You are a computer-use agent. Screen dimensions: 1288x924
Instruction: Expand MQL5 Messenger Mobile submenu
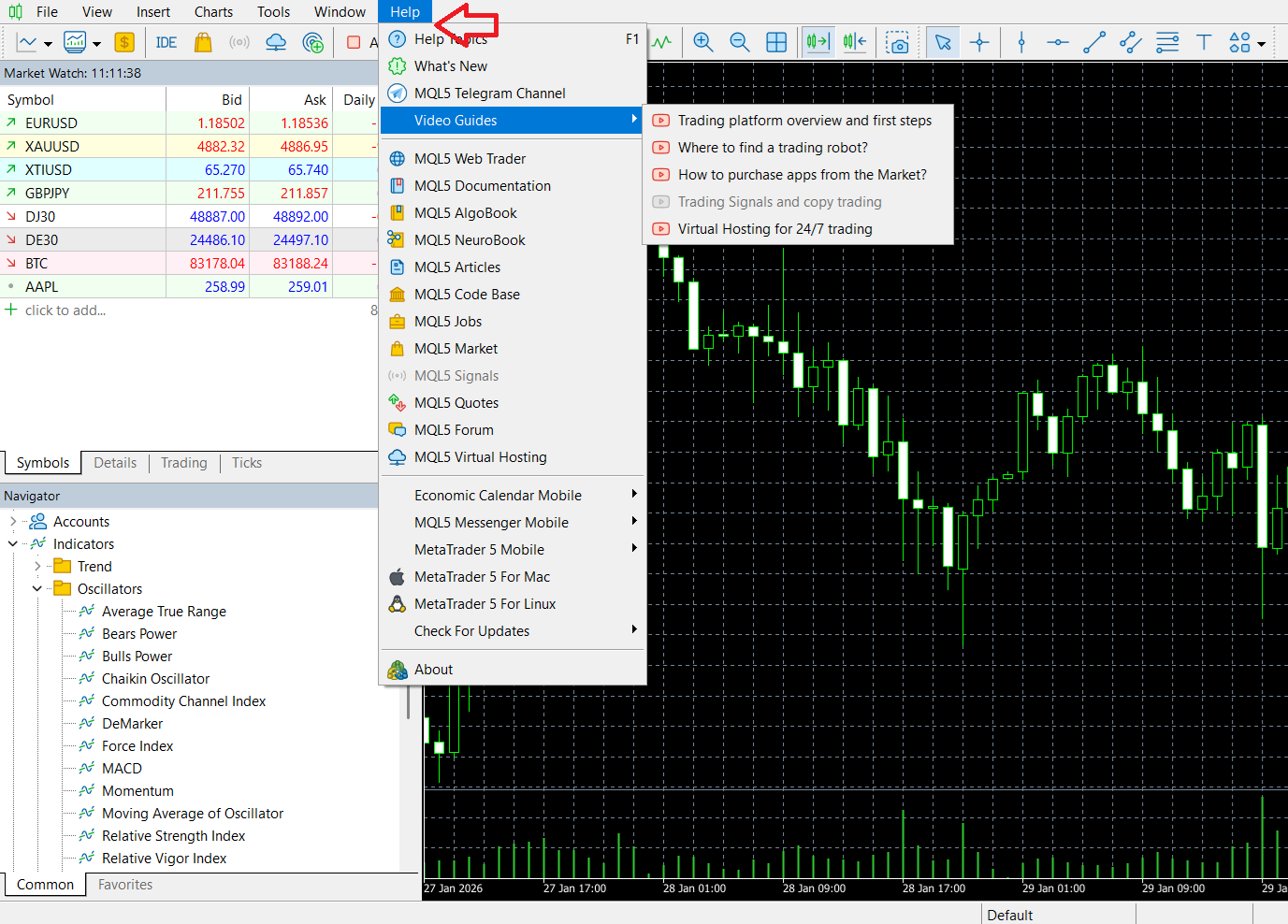tap(513, 523)
